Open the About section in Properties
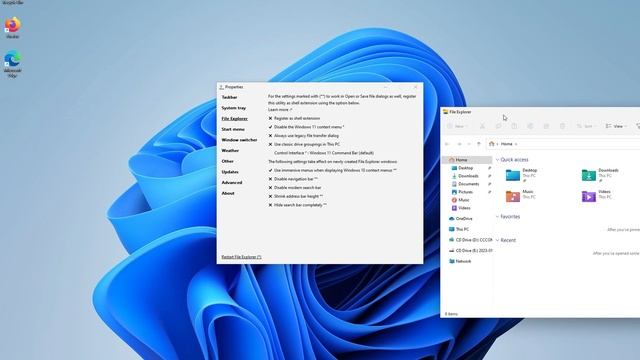The image size is (640, 360). click(x=228, y=193)
